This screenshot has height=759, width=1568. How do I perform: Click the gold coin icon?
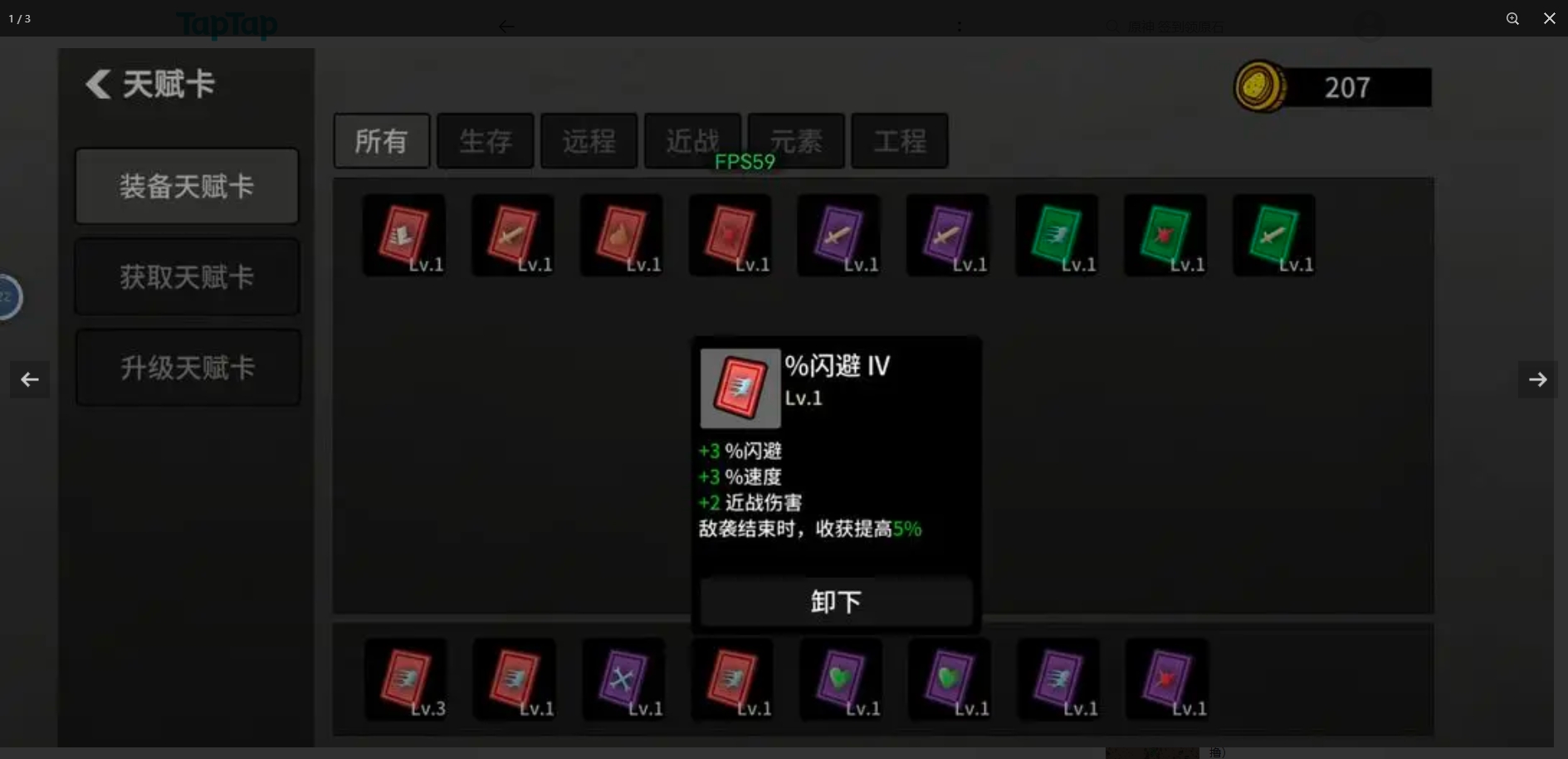[x=1258, y=86]
